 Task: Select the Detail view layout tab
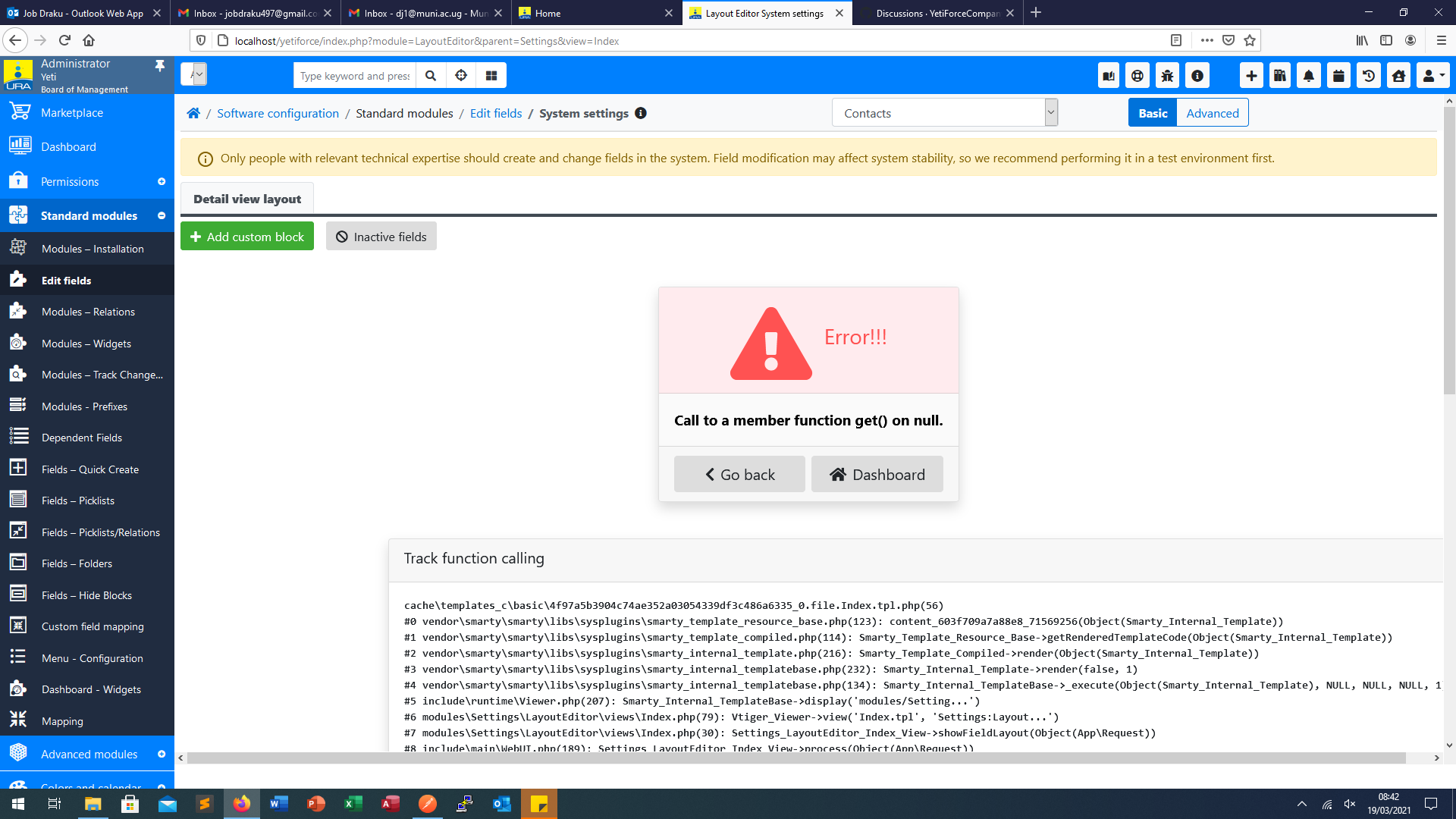(x=247, y=199)
